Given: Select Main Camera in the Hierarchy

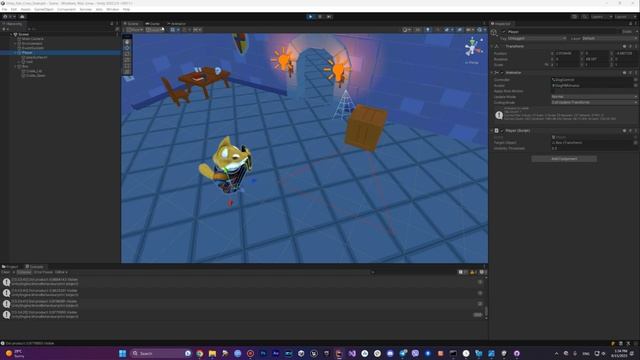Looking at the screenshot, I should click(x=33, y=39).
